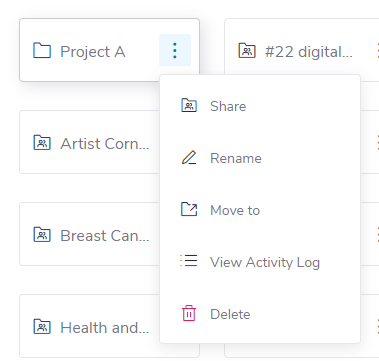Click the shared folder icon beside Breast Can...
The height and width of the screenshot is (361, 379).
pyautogui.click(x=42, y=234)
